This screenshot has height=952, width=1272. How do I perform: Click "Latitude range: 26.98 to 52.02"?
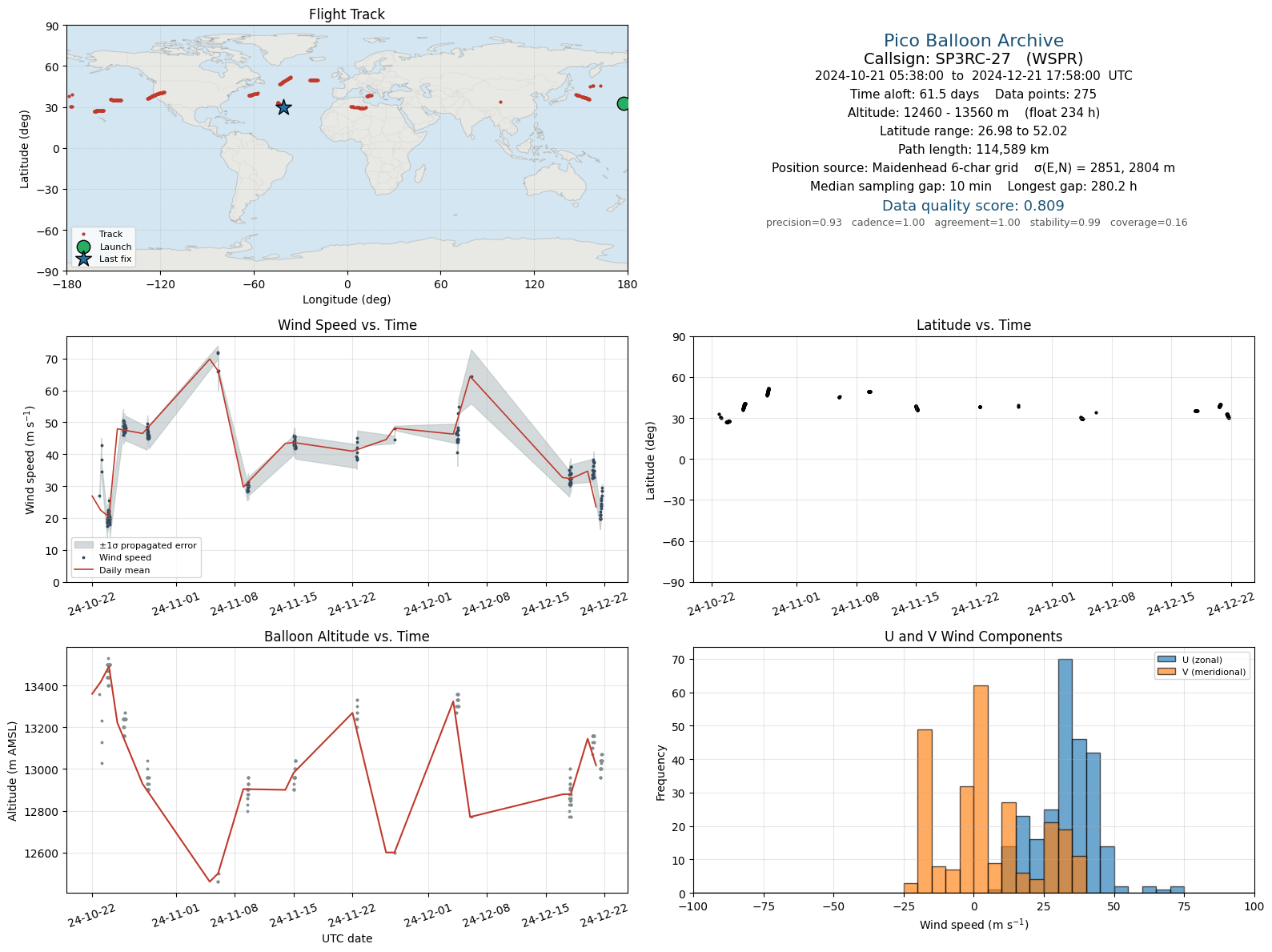(x=973, y=131)
